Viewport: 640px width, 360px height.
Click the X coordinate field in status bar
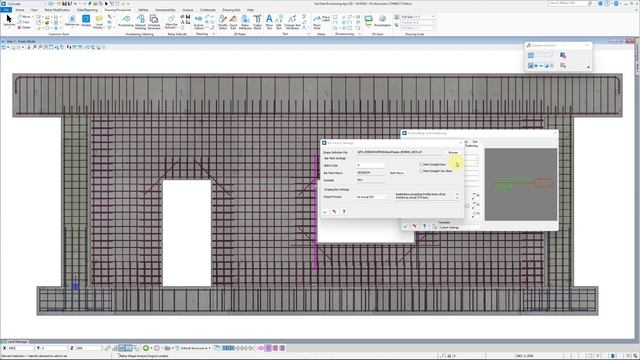[21, 348]
